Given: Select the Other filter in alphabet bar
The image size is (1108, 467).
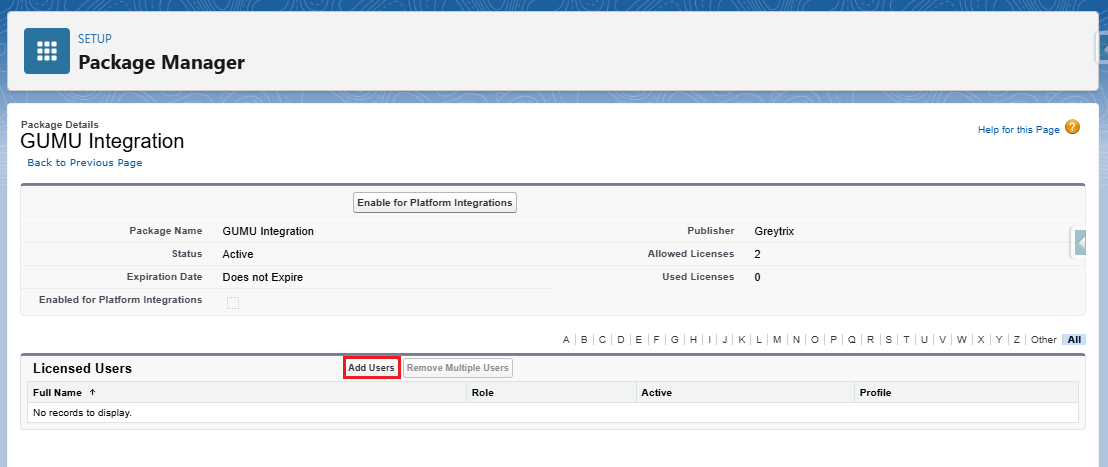Looking at the screenshot, I should [x=1044, y=340].
